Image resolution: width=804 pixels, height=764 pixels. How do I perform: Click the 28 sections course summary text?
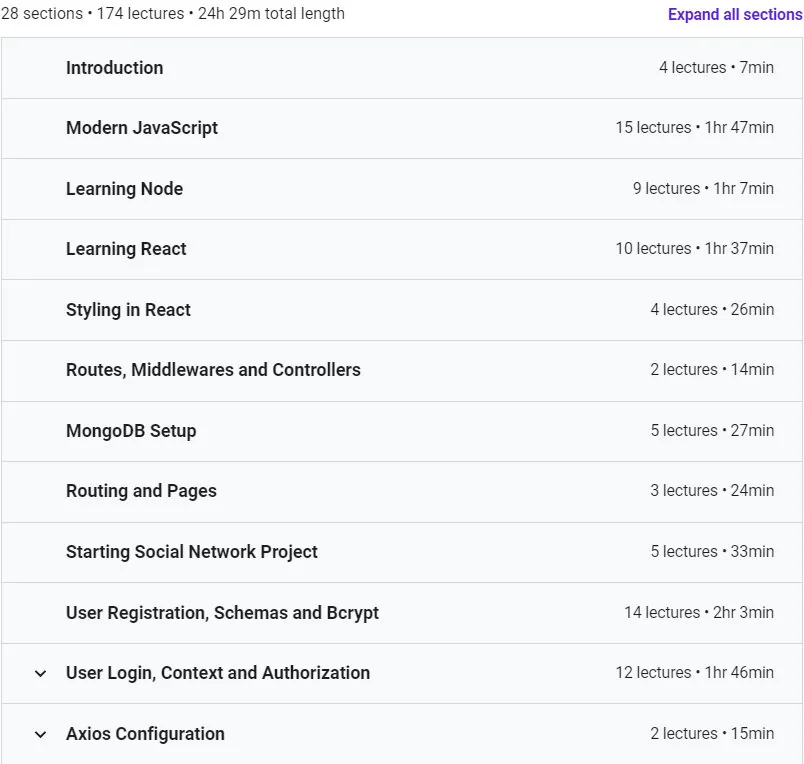(173, 13)
